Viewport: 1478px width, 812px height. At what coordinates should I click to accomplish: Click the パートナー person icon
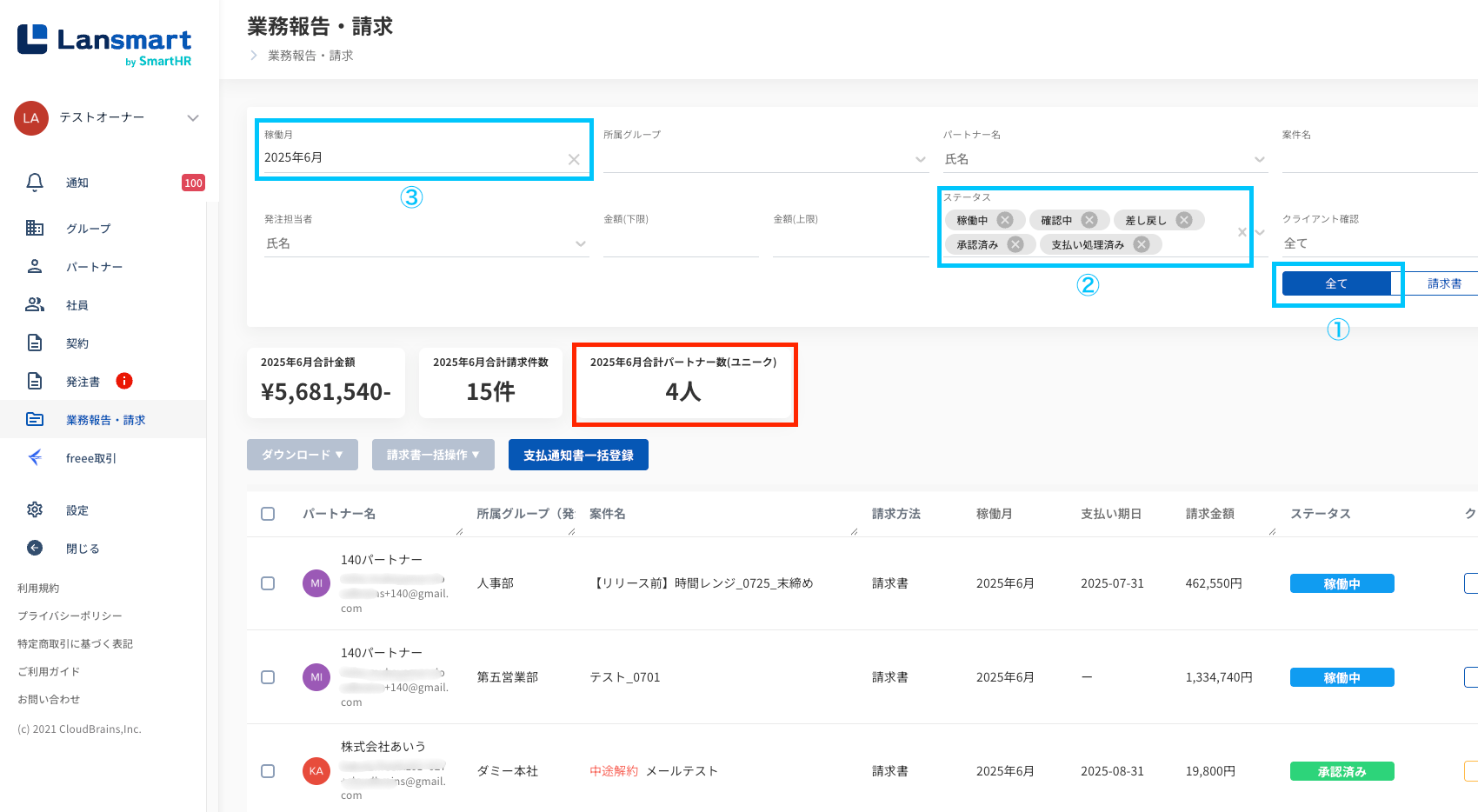35,266
